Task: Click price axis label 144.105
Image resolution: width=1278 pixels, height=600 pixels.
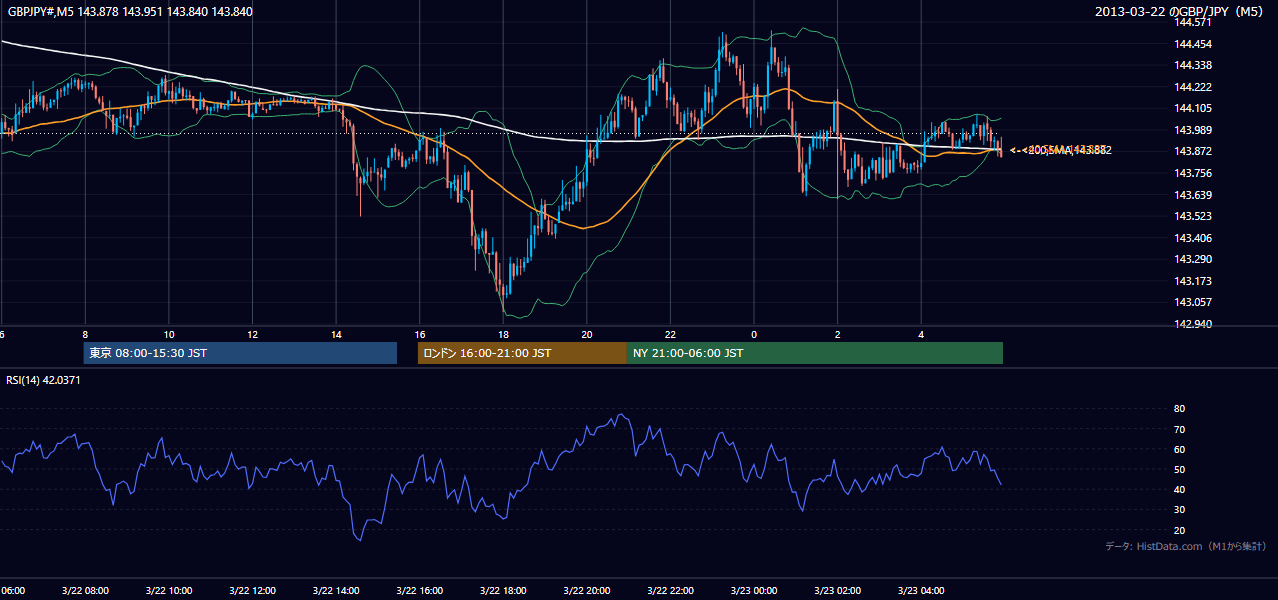Action: coord(1194,108)
